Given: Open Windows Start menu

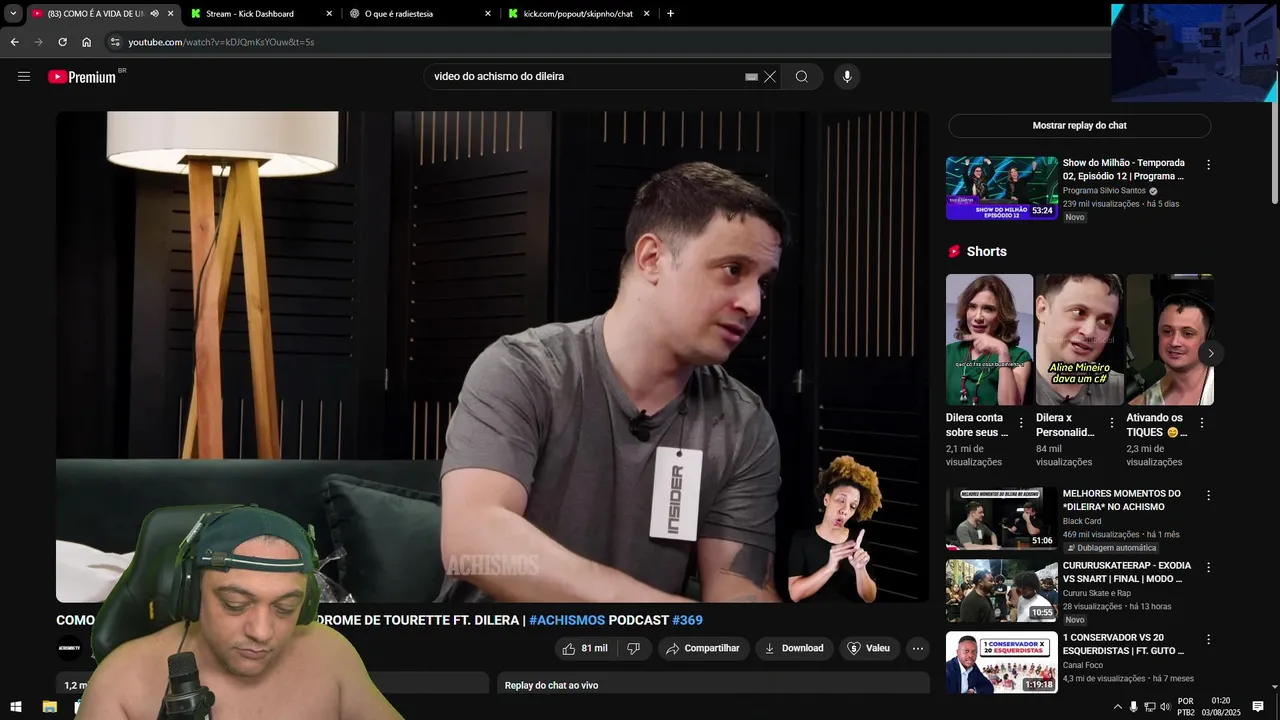Looking at the screenshot, I should pos(16,707).
